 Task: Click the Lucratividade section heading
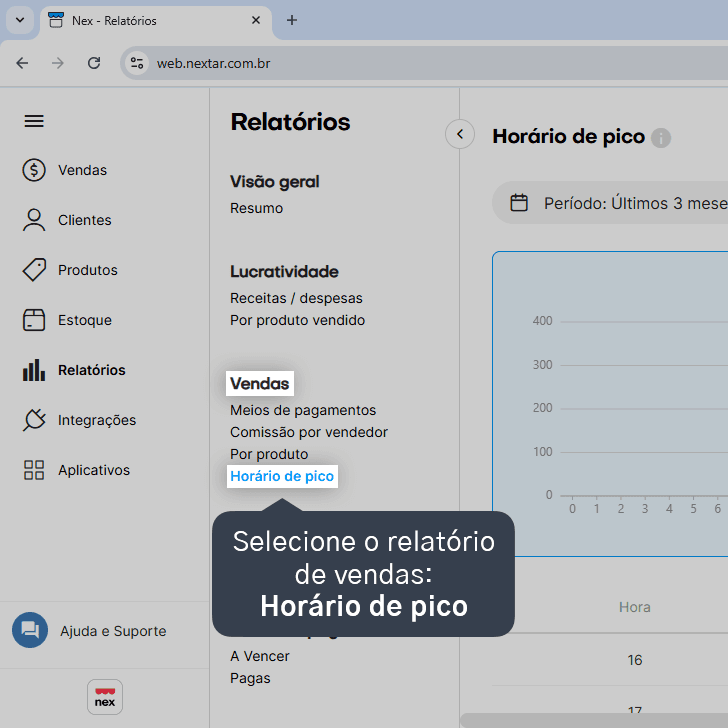point(285,272)
